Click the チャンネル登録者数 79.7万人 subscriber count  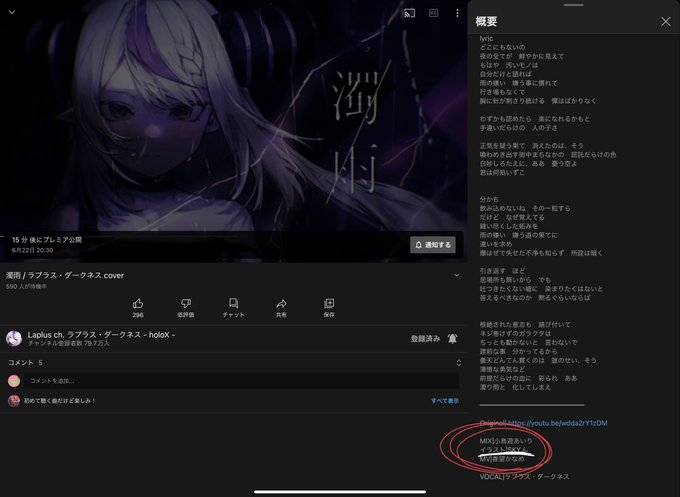click(x=69, y=343)
